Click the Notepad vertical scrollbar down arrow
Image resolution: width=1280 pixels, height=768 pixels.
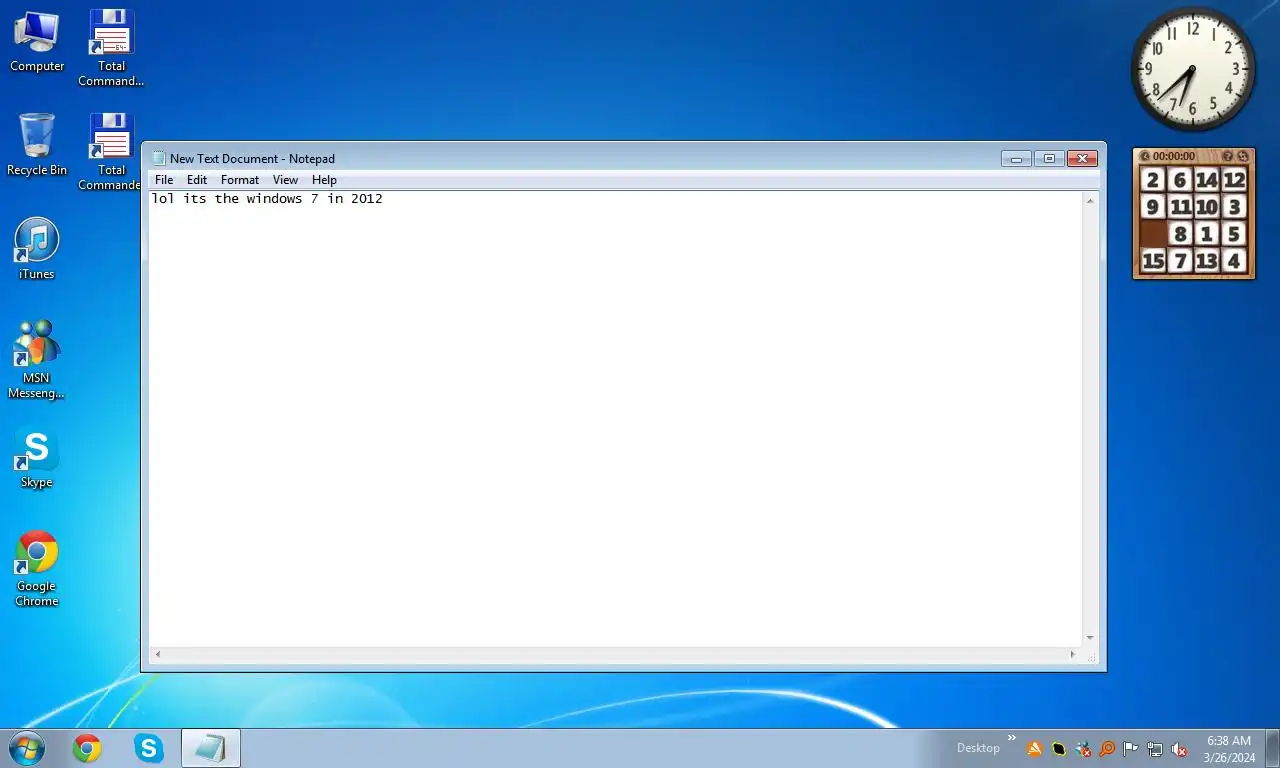pos(1090,638)
